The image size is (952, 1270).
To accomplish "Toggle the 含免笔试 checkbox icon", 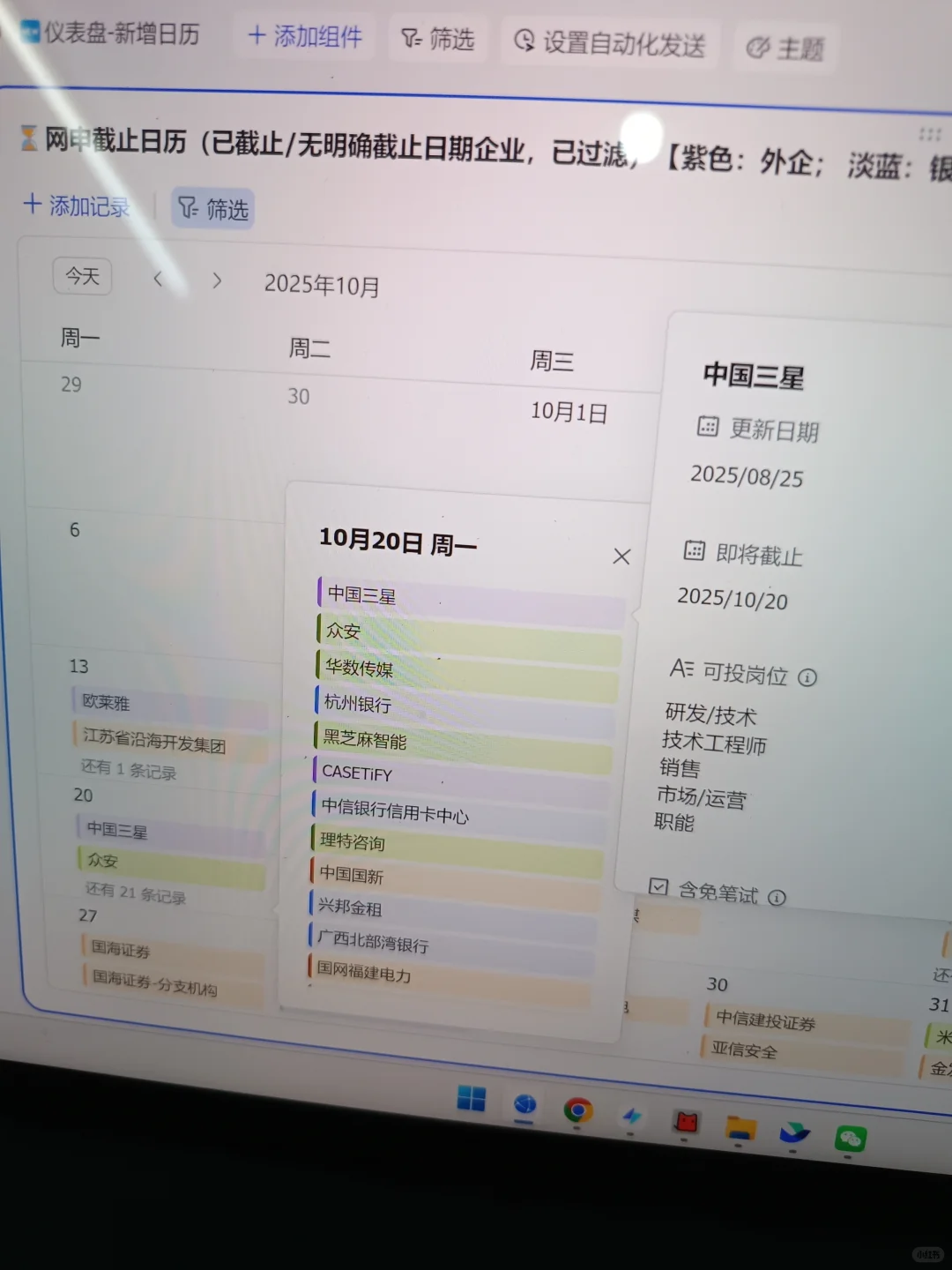I will (x=658, y=886).
